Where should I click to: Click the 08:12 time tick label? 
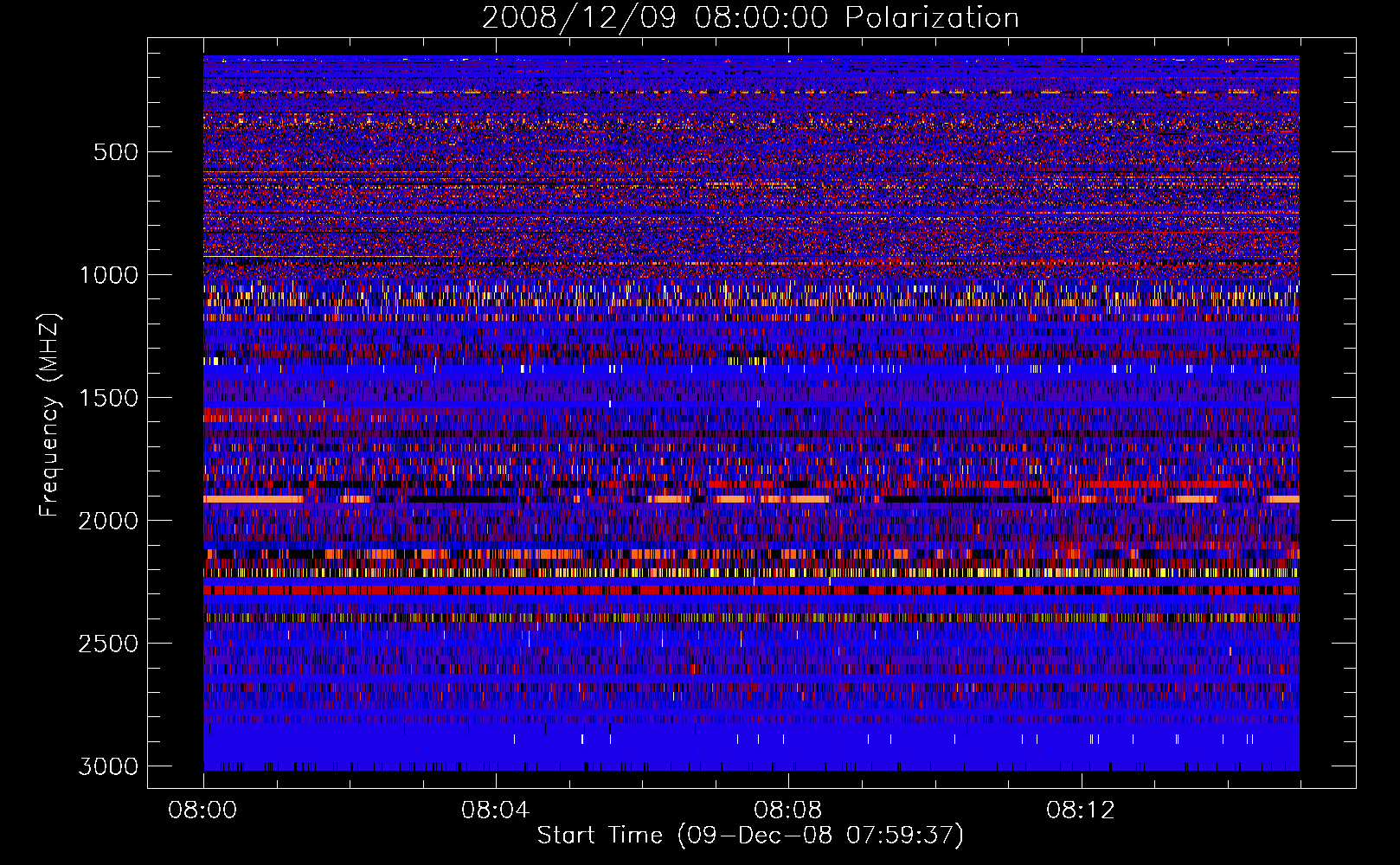1080,811
